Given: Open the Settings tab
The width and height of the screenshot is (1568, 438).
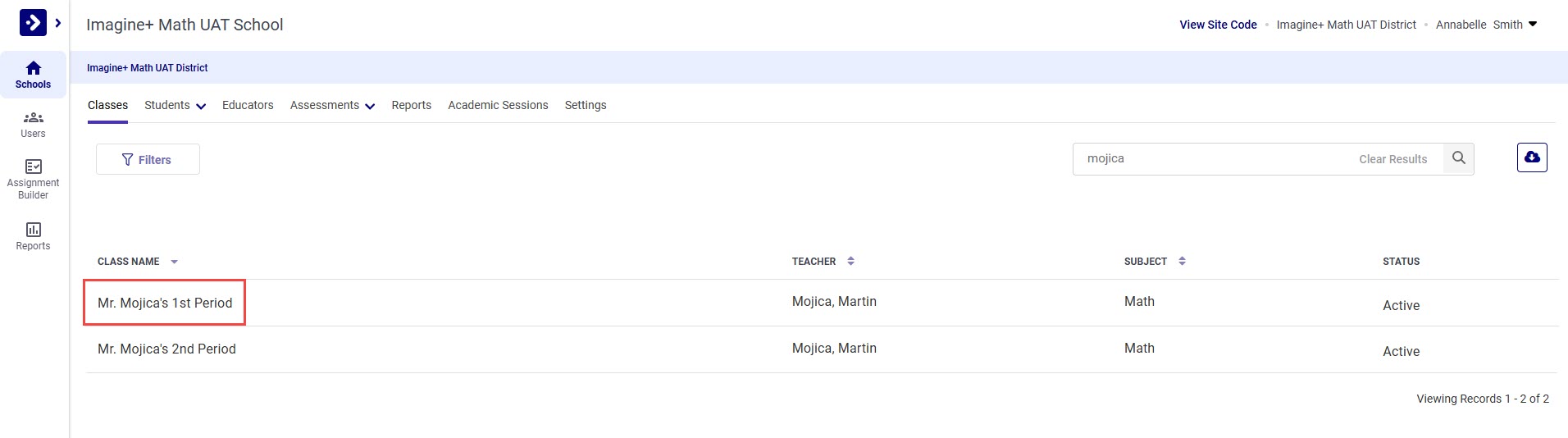Looking at the screenshot, I should click(586, 105).
